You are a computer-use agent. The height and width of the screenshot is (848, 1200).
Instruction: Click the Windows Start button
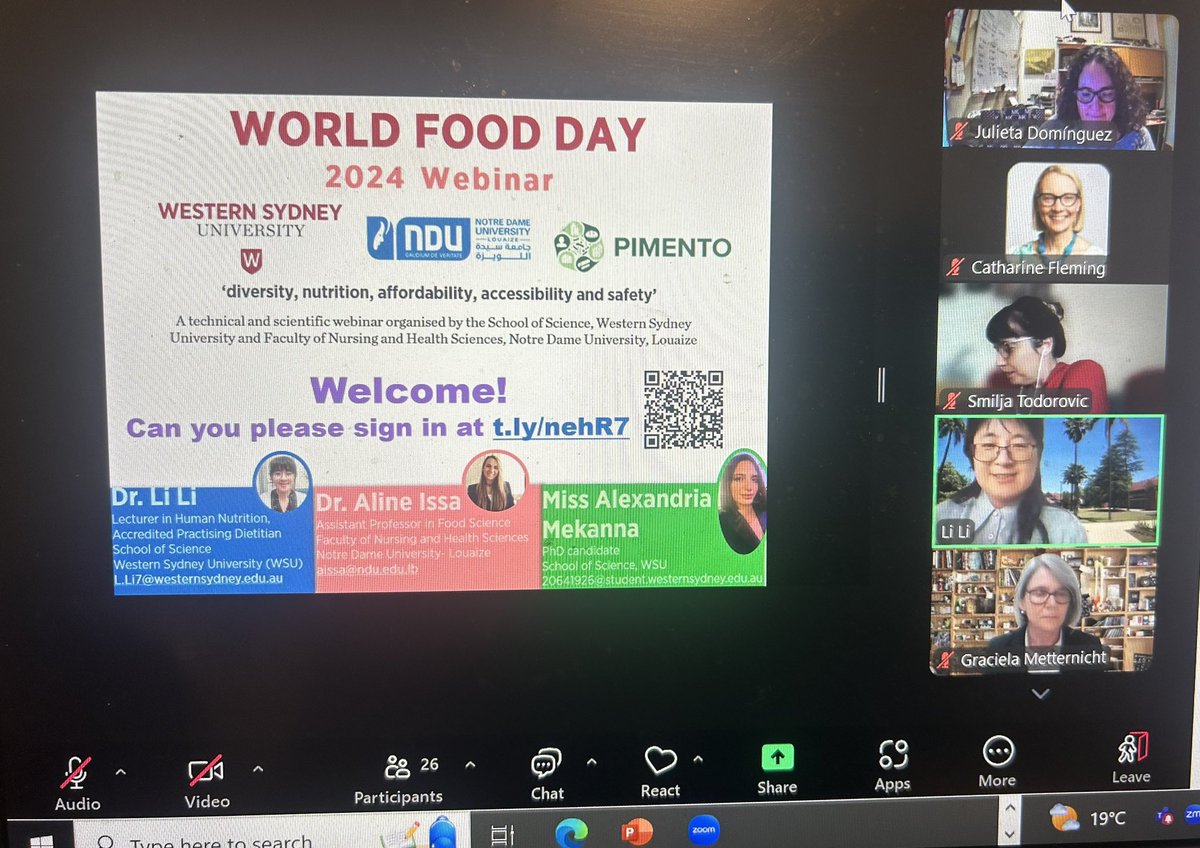tap(40, 842)
